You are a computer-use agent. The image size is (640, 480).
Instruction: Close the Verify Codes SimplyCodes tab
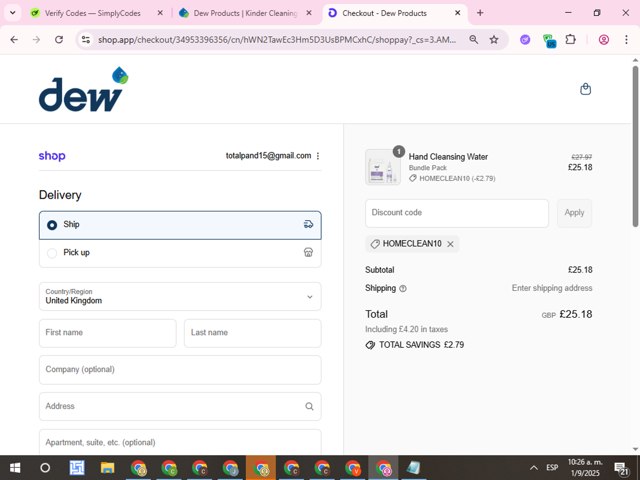coord(160,13)
